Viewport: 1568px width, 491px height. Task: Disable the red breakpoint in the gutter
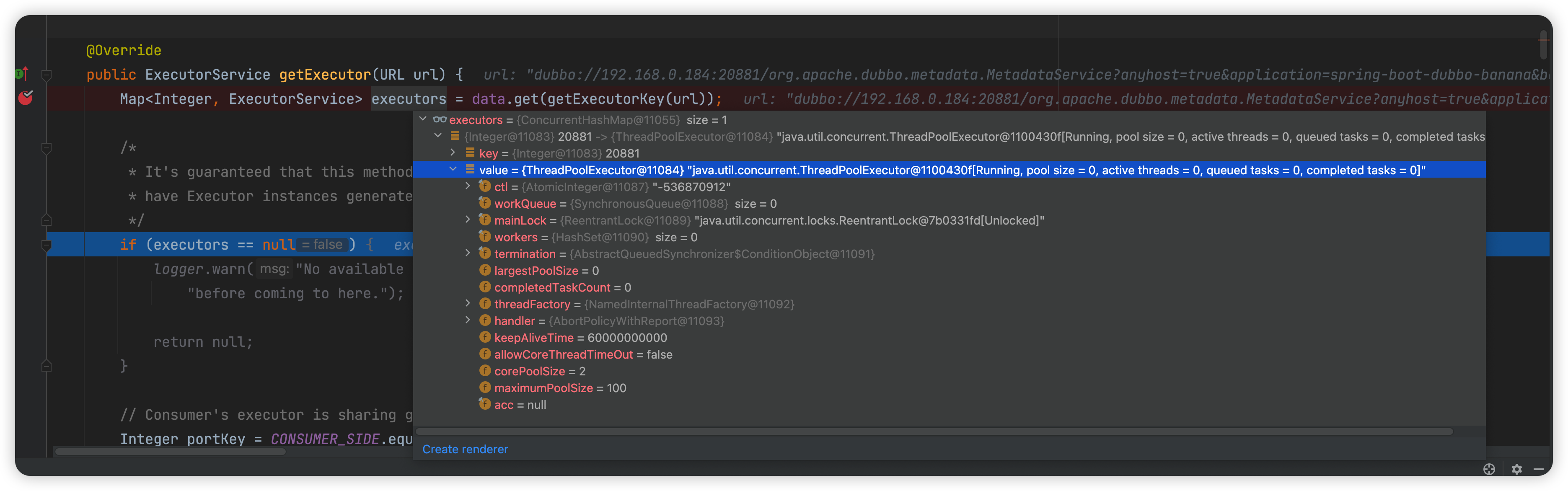[26, 98]
